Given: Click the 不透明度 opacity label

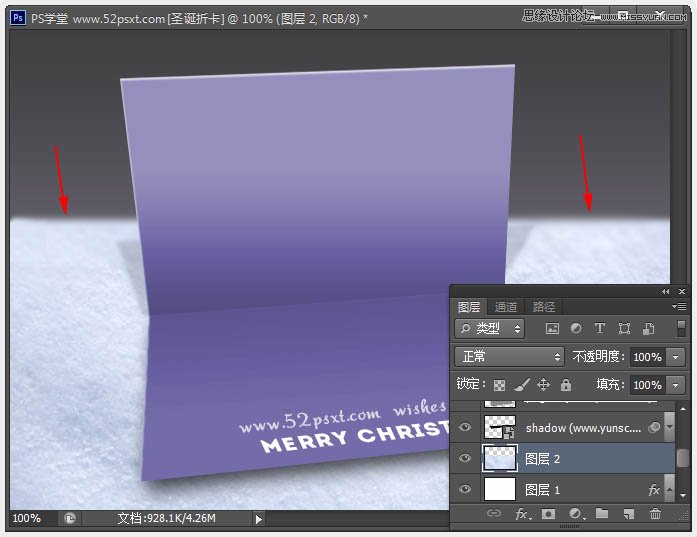Looking at the screenshot, I should 598,357.
